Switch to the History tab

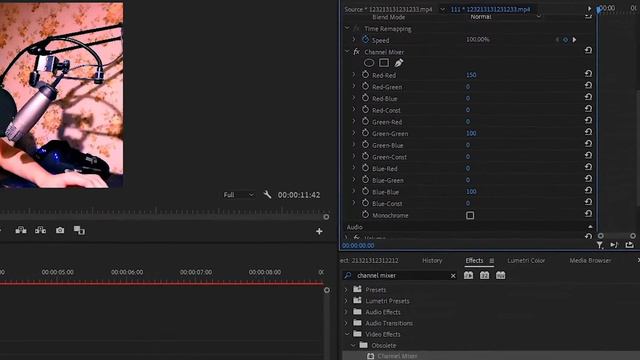point(432,260)
